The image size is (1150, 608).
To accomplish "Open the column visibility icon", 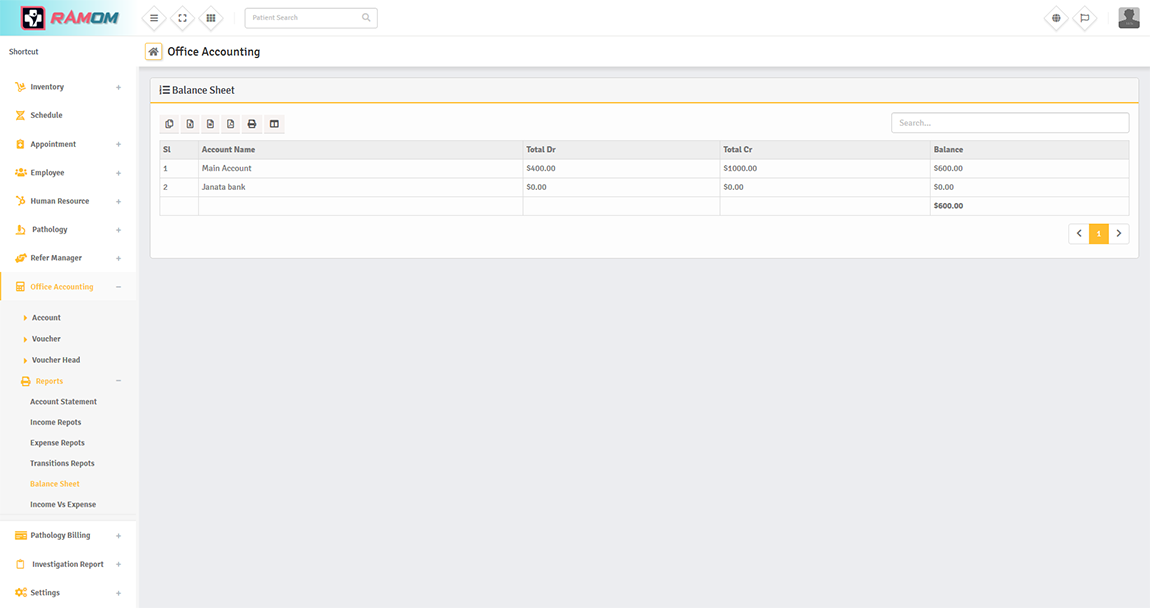I will click(274, 124).
